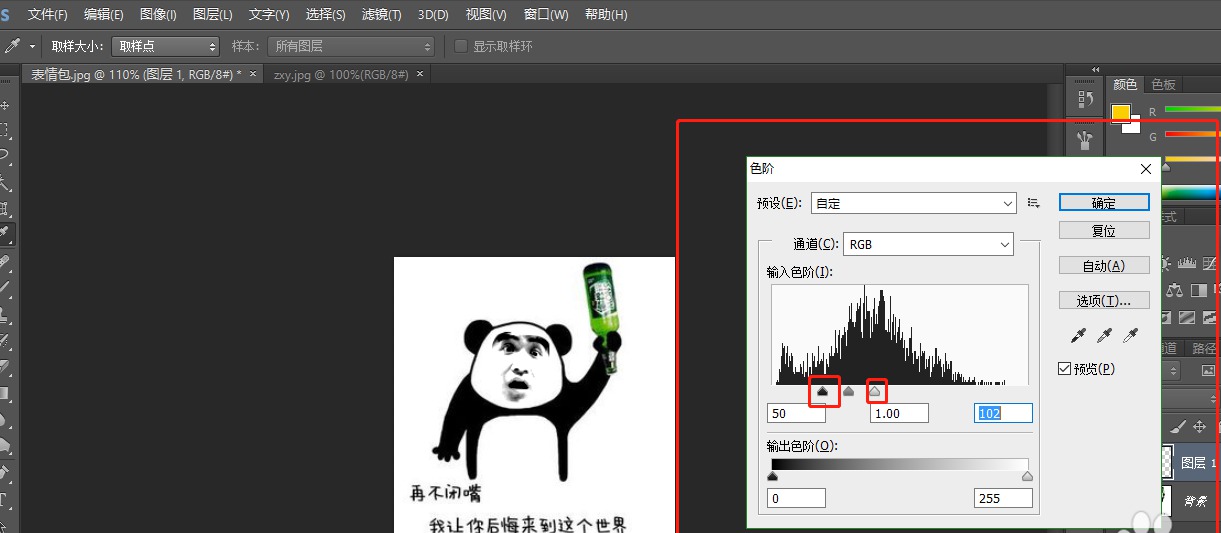
Task: Click the white output levels slider triangle
Action: click(x=1027, y=477)
